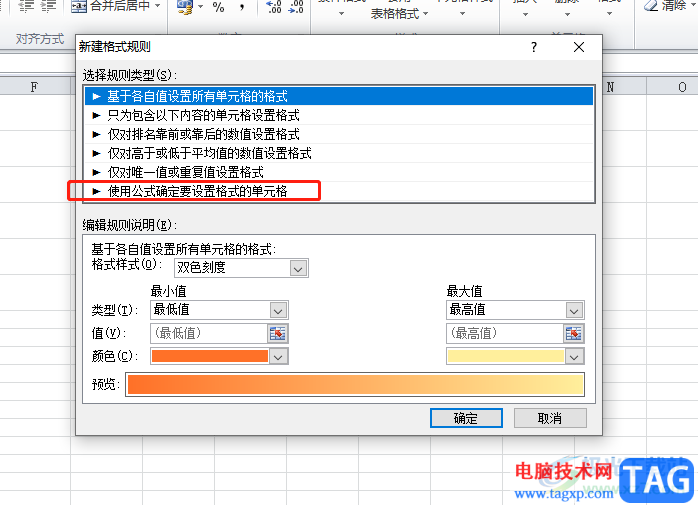This screenshot has height=505, width=698.
Task: Click the gradient preview bar
Action: [x=355, y=385]
